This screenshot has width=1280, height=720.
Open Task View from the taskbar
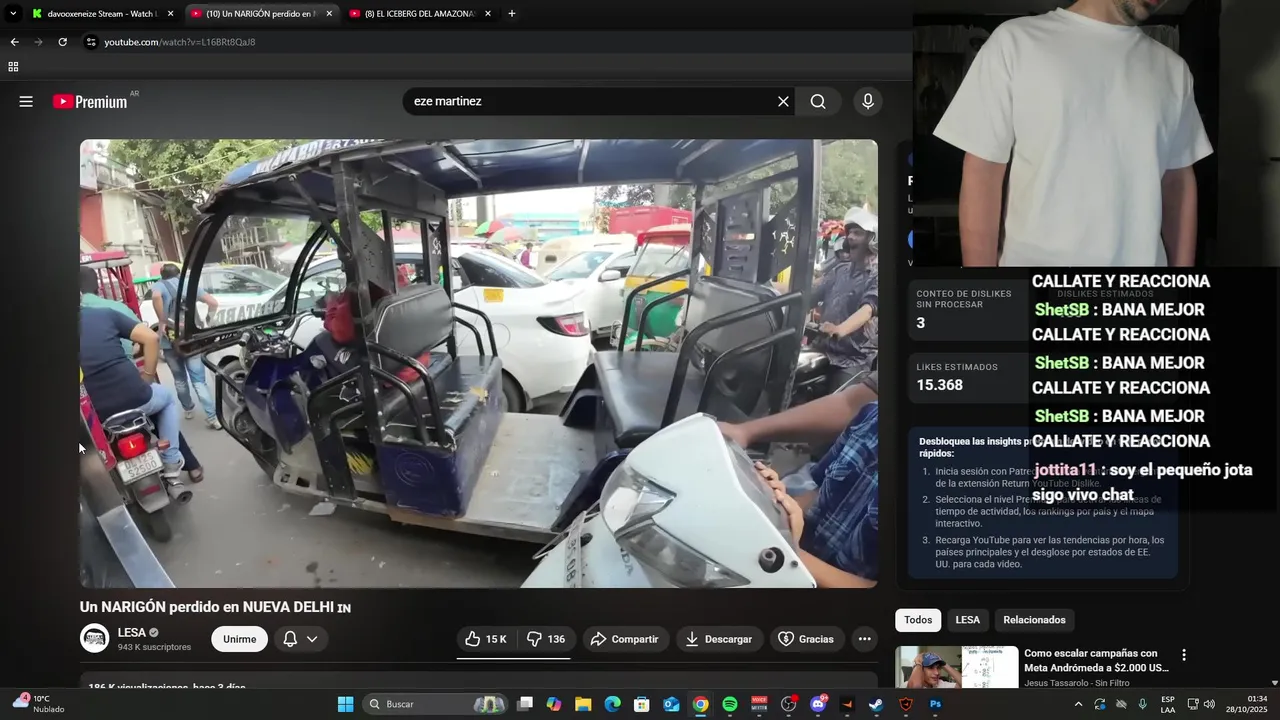coord(525,704)
